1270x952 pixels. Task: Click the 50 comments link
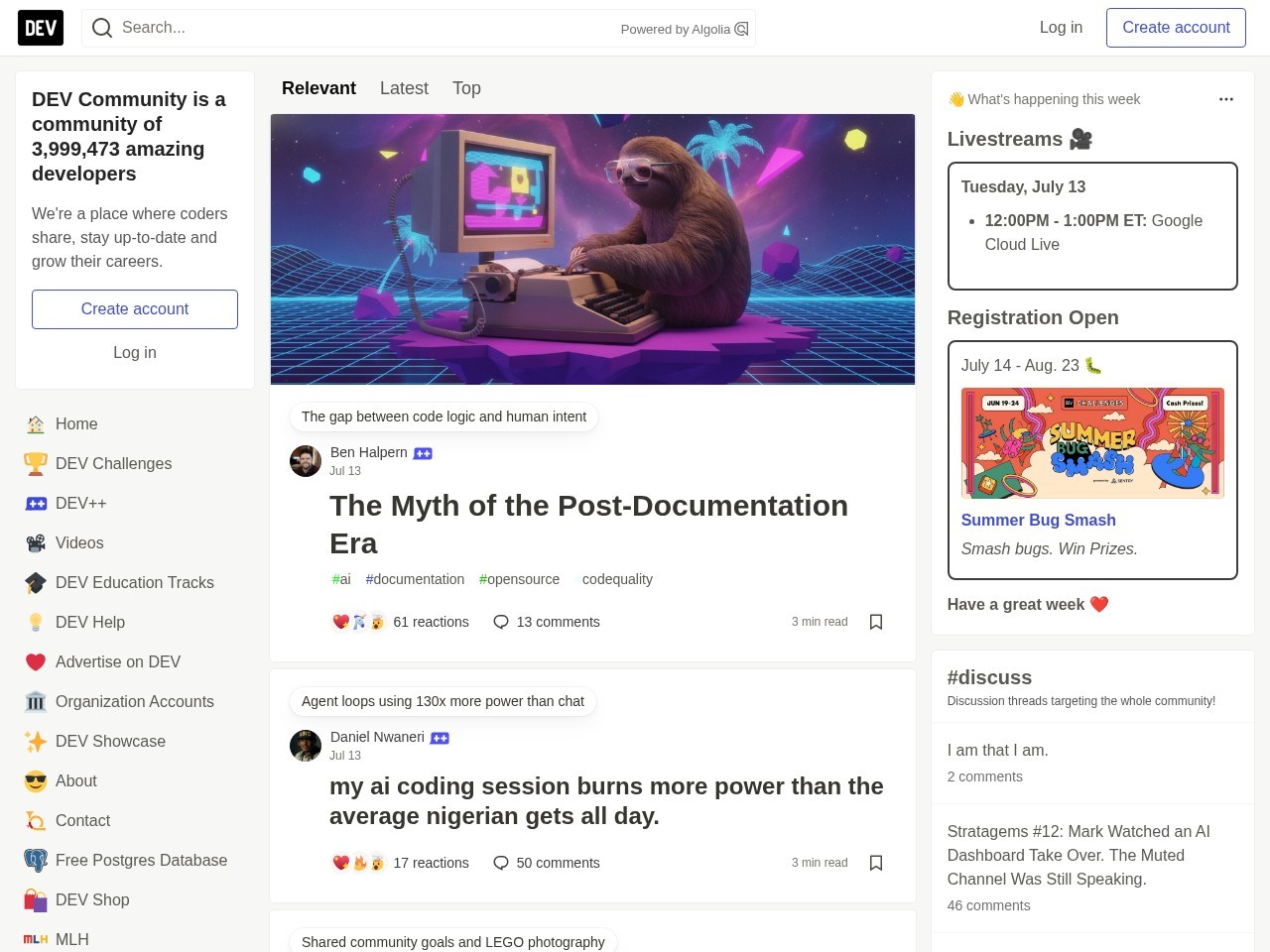pyautogui.click(x=546, y=863)
